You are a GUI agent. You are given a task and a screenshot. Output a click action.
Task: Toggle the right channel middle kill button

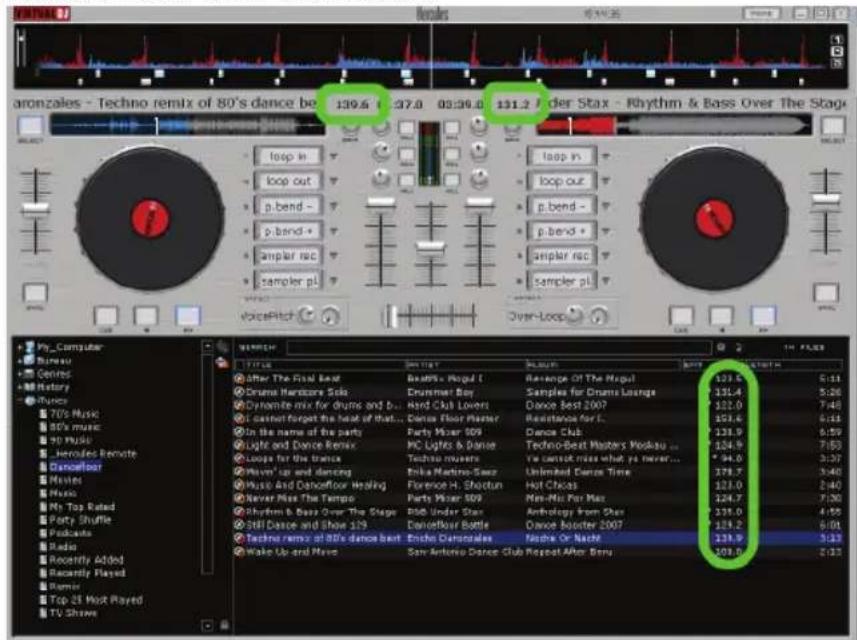point(451,155)
